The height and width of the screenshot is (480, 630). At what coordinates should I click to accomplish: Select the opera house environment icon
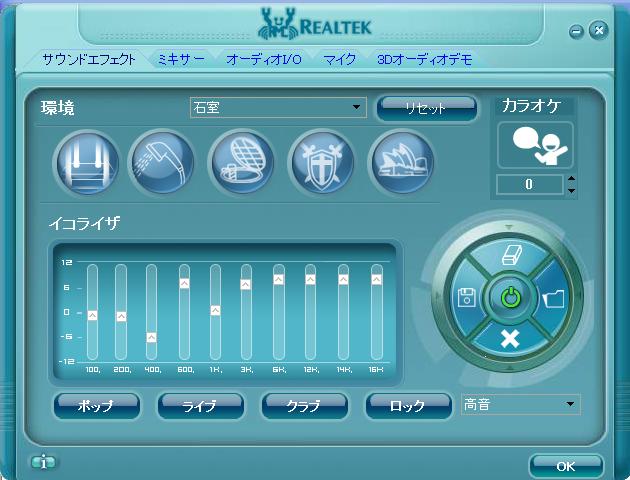[x=401, y=161]
